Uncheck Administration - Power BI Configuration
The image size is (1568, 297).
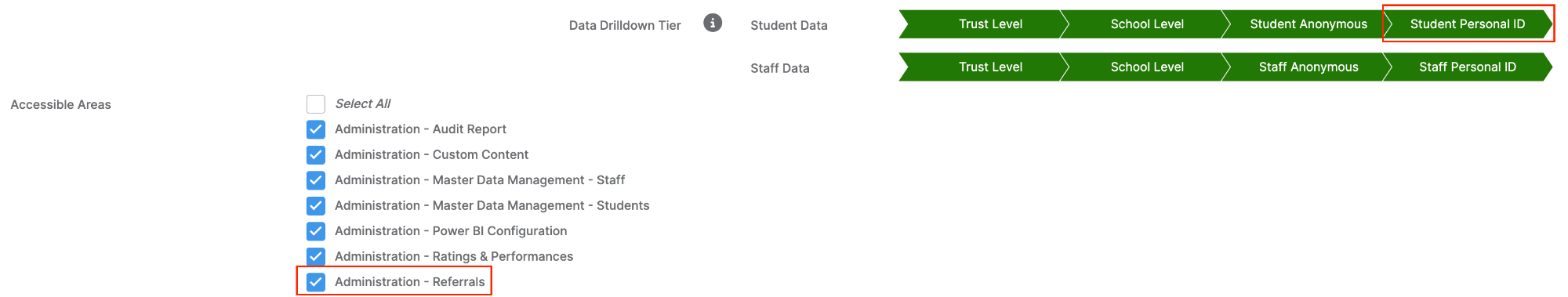tap(316, 231)
